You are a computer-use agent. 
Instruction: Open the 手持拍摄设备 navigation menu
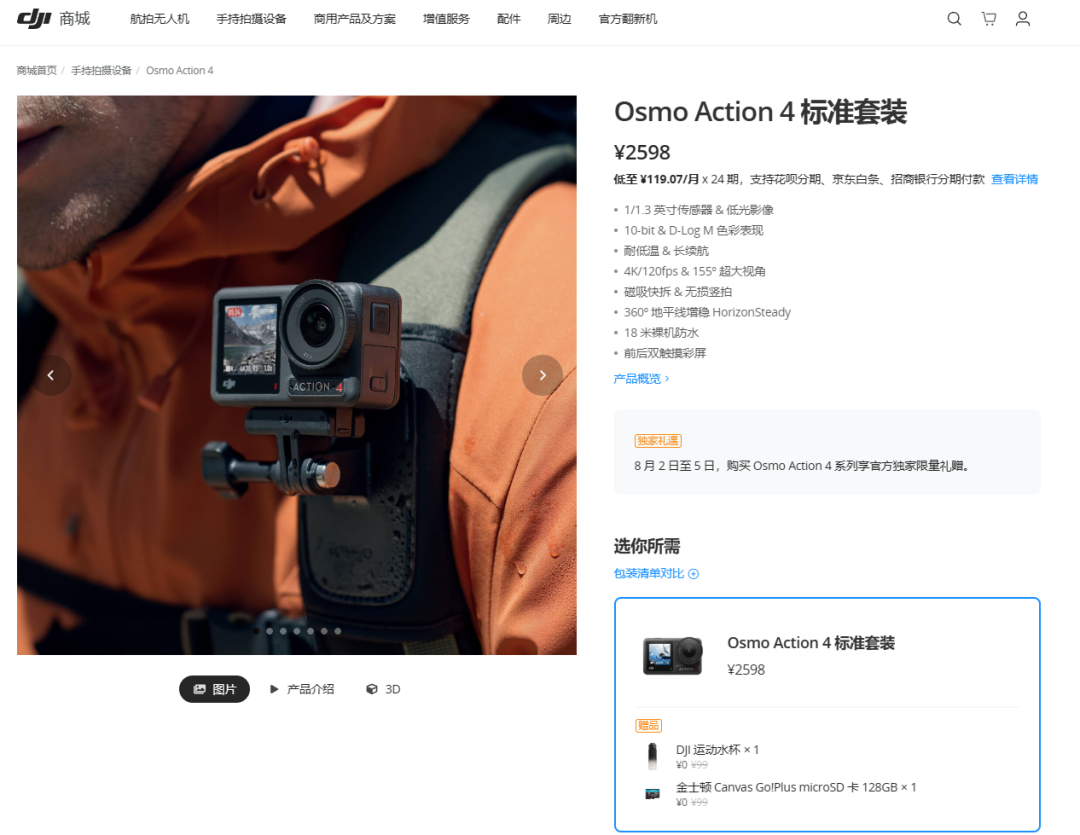(251, 19)
